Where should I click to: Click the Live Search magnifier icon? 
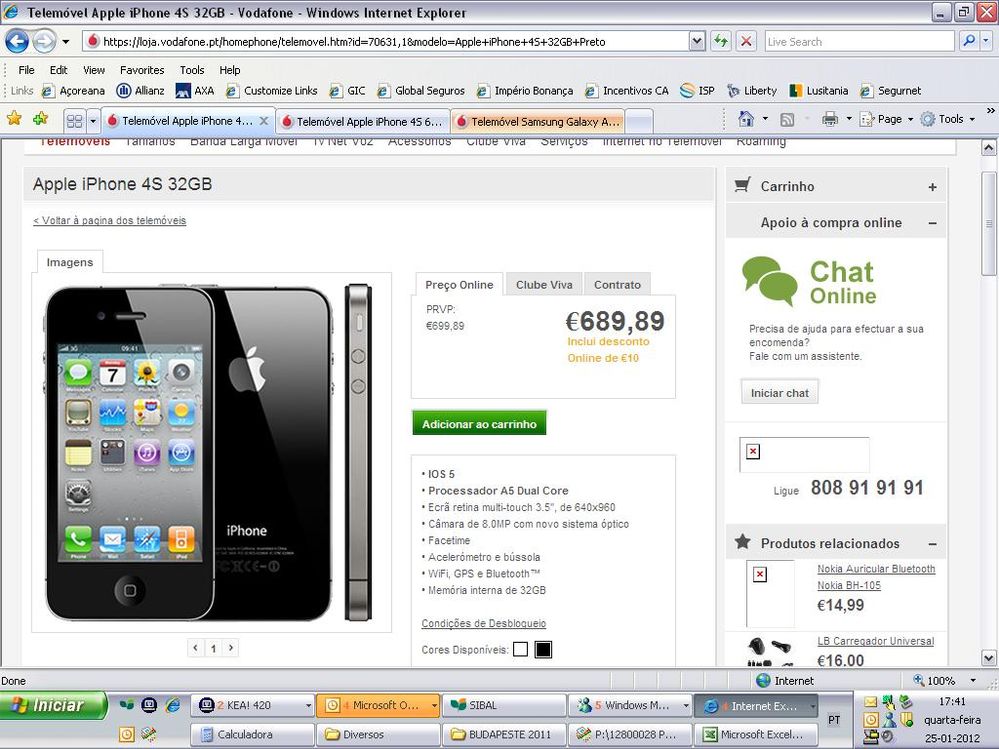click(x=968, y=41)
